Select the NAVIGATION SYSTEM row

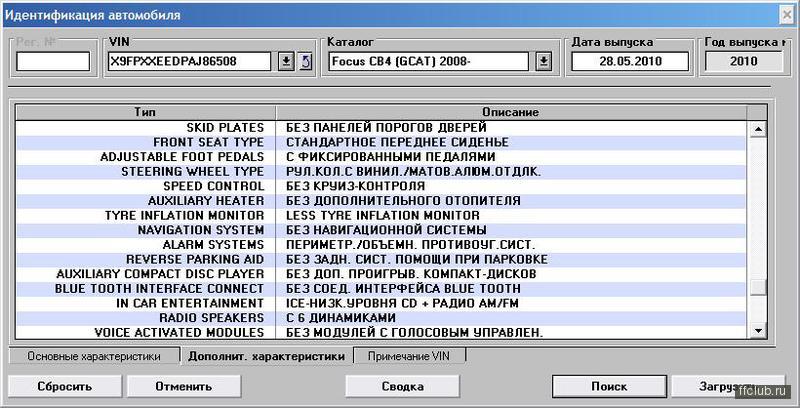[381, 231]
